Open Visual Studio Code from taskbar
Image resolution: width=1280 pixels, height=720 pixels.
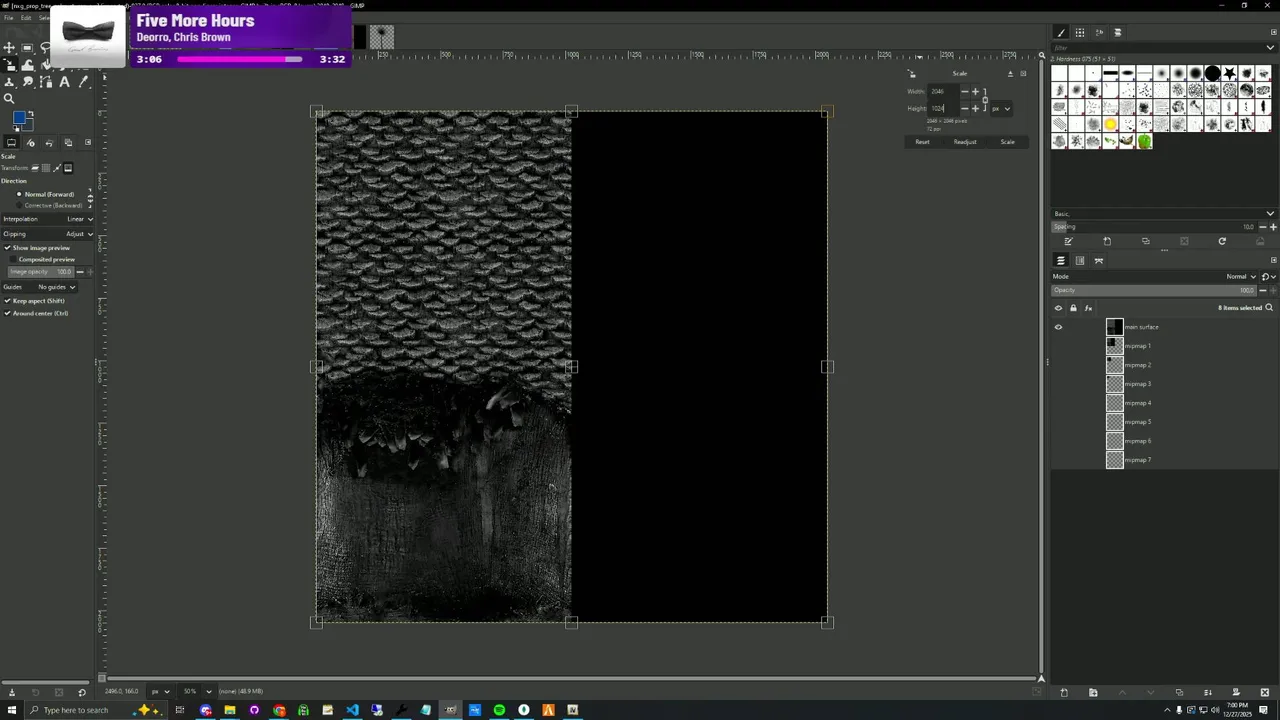(352, 710)
